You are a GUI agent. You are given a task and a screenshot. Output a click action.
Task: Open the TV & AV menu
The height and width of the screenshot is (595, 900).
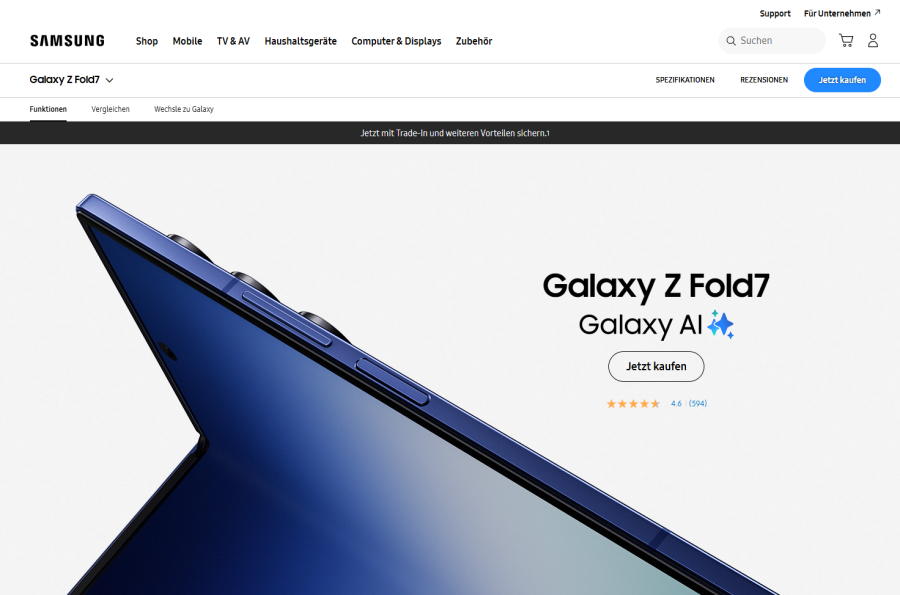233,41
